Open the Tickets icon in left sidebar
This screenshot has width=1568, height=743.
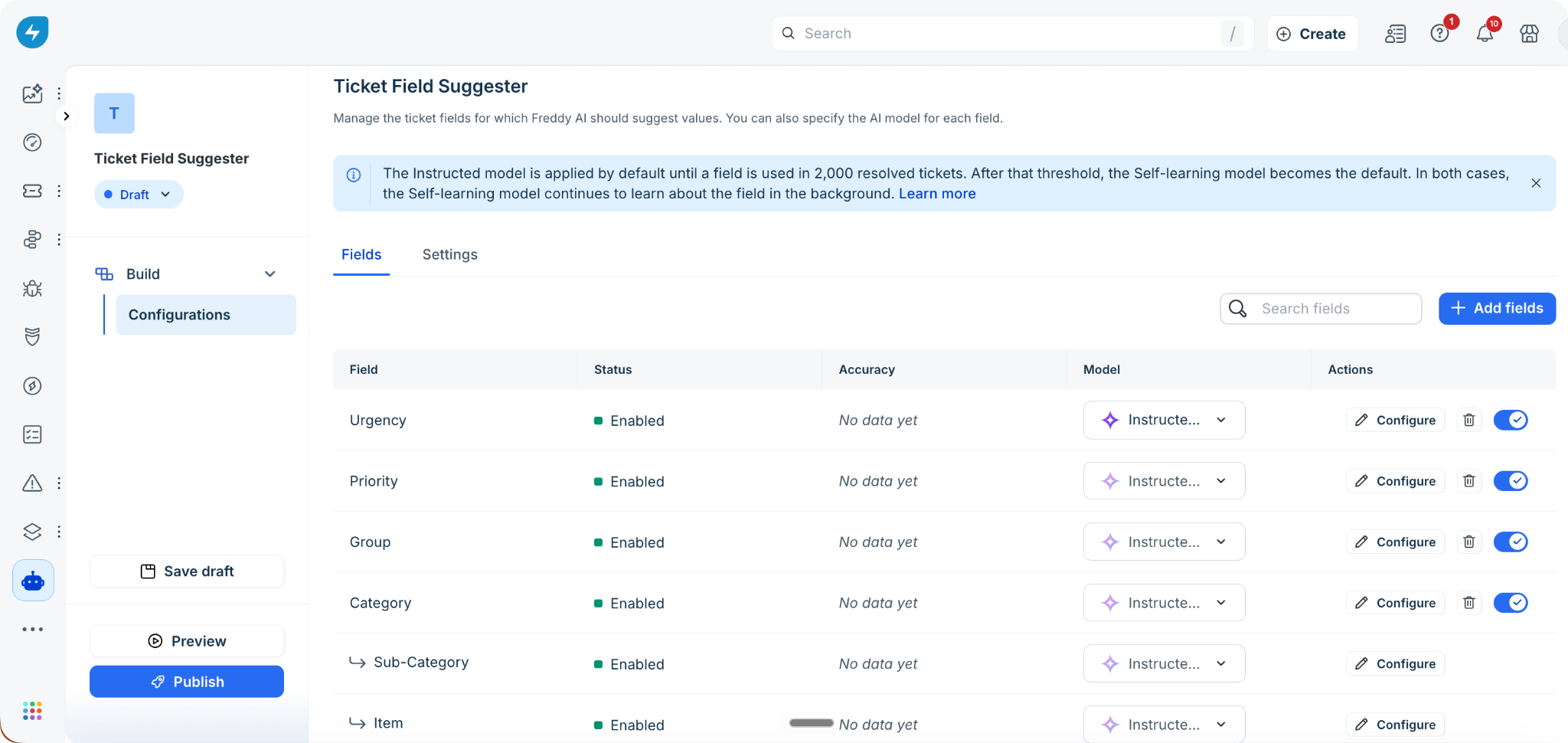pos(32,191)
